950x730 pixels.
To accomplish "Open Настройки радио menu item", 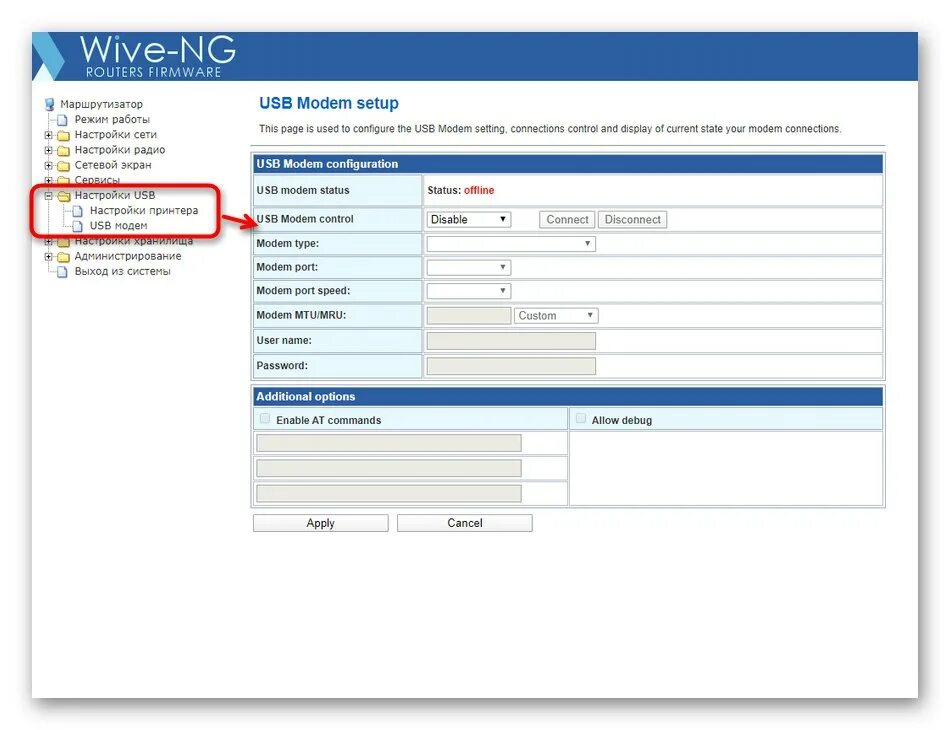I will 120,150.
